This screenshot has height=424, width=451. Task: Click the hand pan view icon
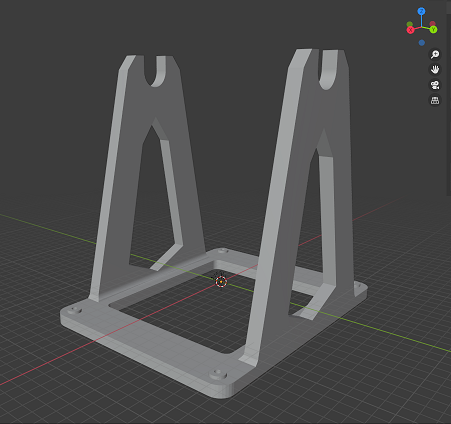[435, 69]
